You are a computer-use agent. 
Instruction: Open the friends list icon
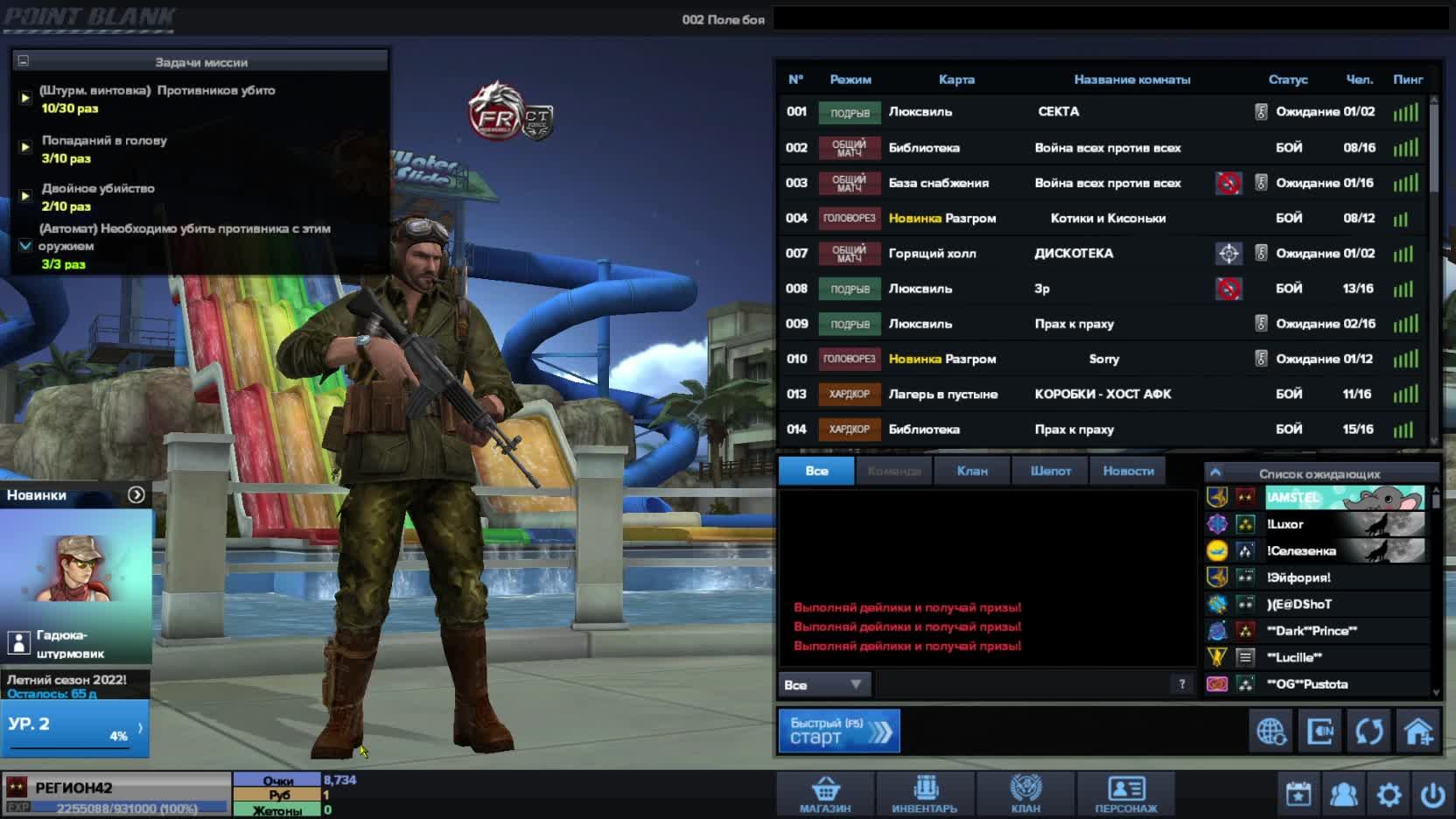point(1343,794)
